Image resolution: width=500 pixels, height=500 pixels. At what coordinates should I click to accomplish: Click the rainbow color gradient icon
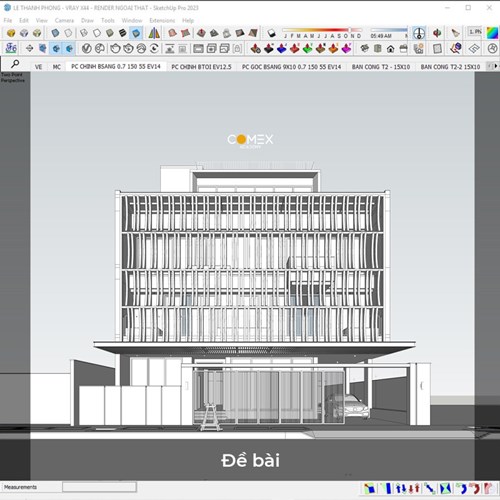492,33
